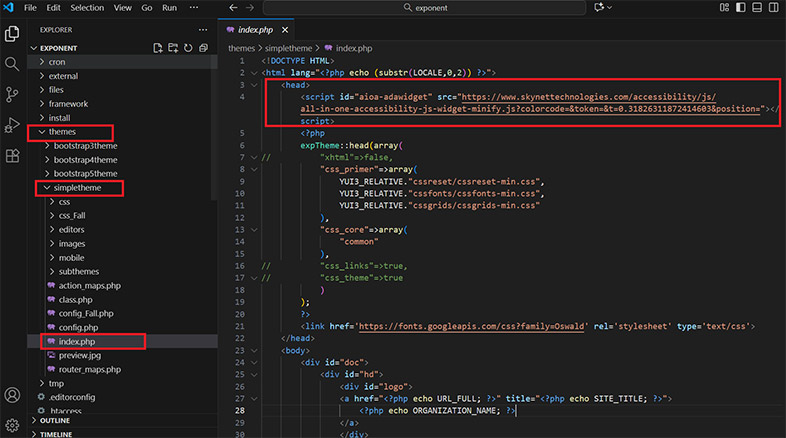Click the exponent command center search box
Screen dimensions: 786x438
(x=425, y=8)
